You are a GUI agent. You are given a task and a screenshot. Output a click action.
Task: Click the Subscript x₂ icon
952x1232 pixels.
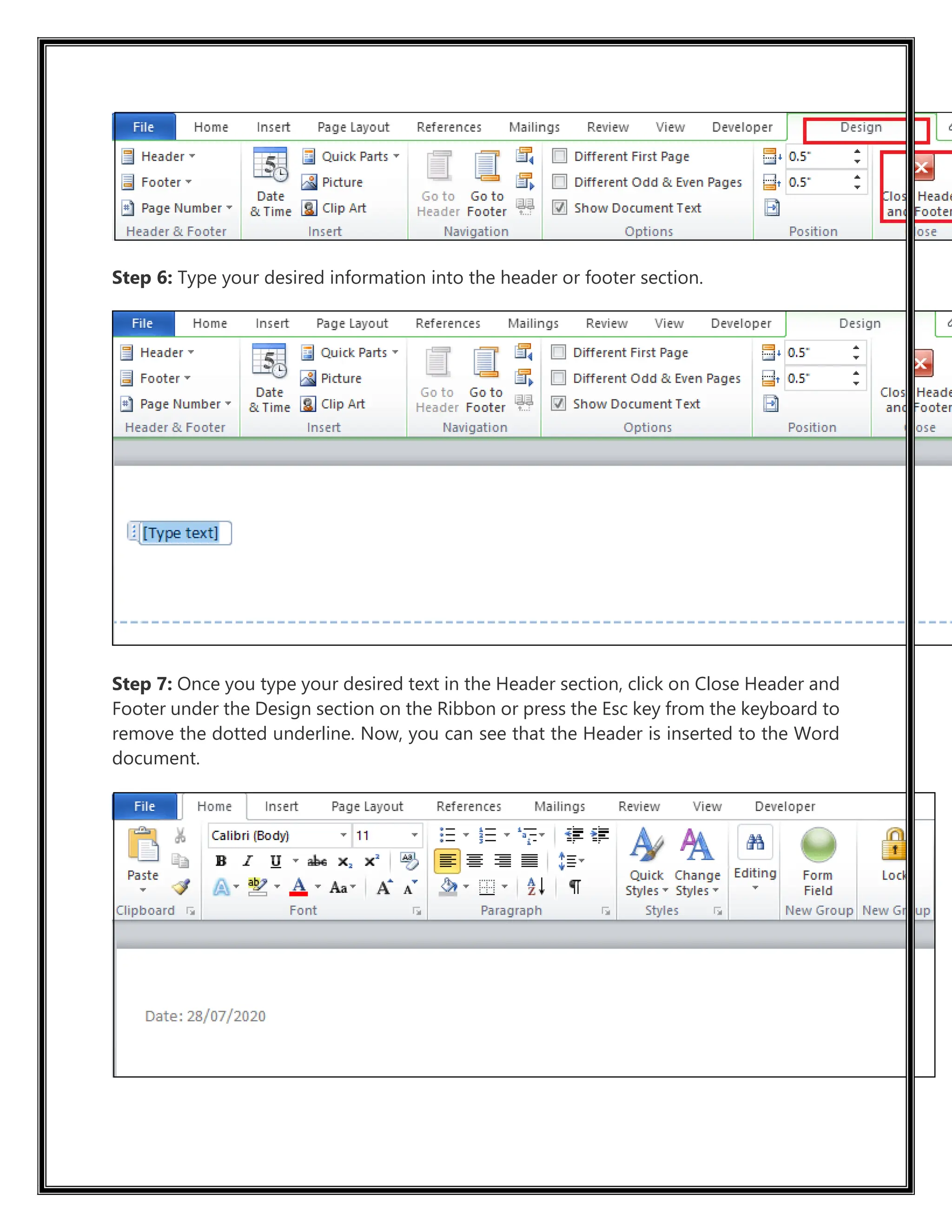click(344, 862)
